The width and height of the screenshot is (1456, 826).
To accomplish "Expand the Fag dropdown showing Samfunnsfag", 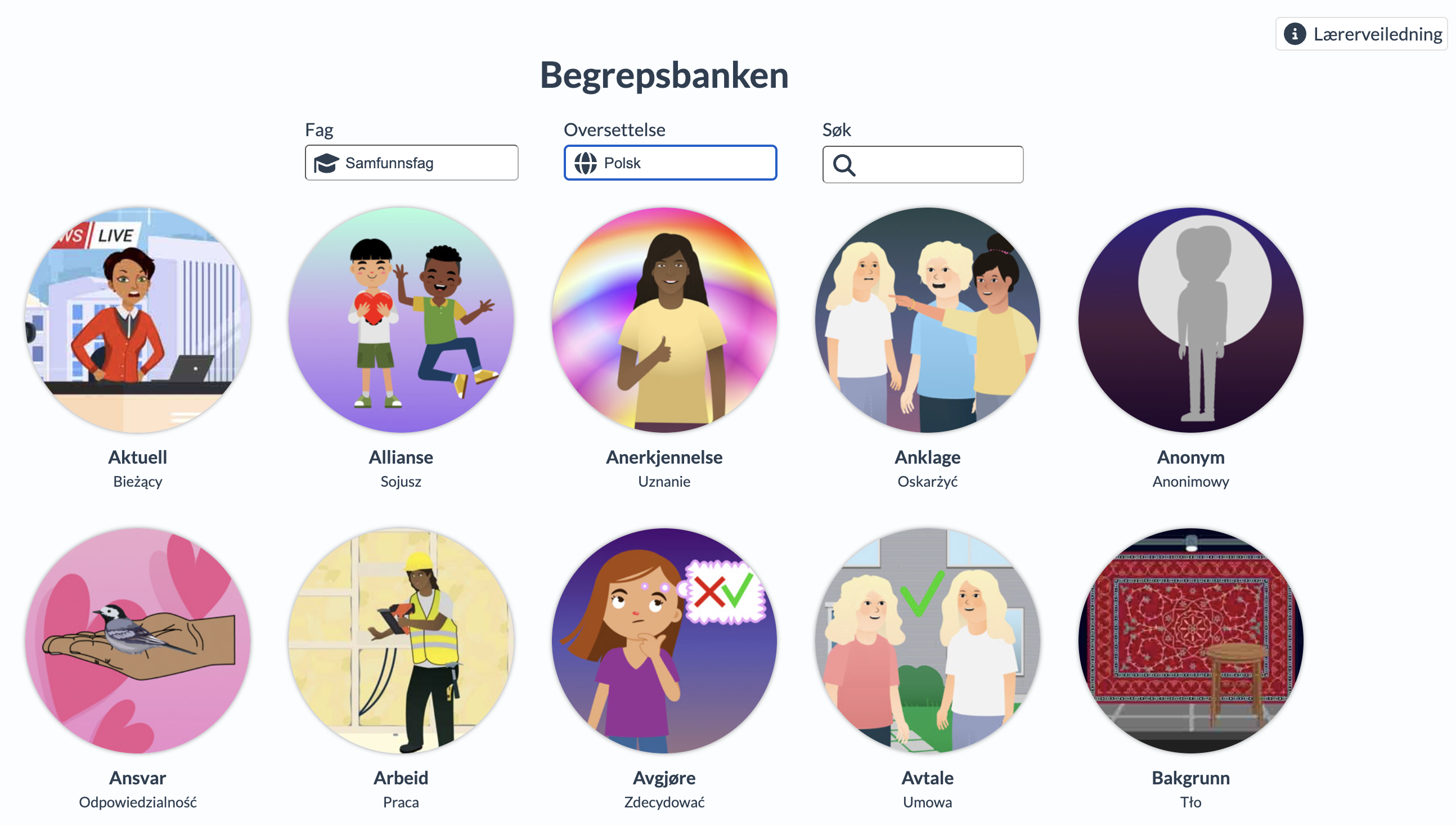I will (411, 163).
